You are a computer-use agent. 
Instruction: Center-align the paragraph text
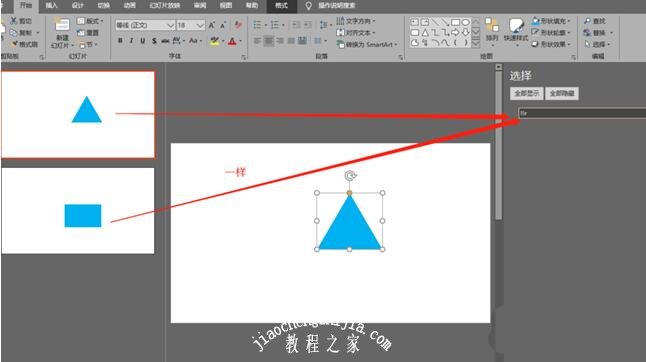pyautogui.click(x=269, y=40)
